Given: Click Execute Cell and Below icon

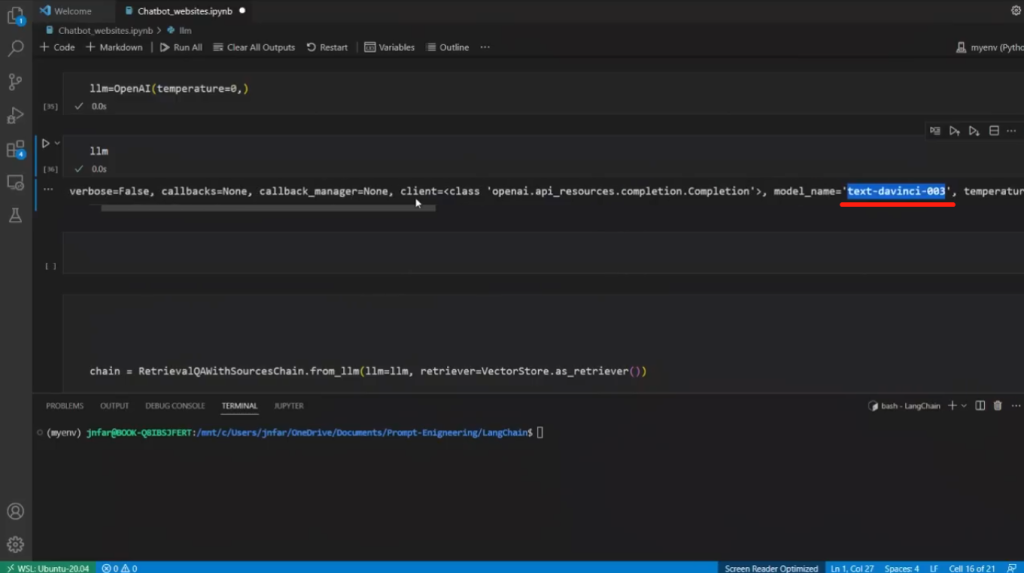Looking at the screenshot, I should [x=974, y=131].
